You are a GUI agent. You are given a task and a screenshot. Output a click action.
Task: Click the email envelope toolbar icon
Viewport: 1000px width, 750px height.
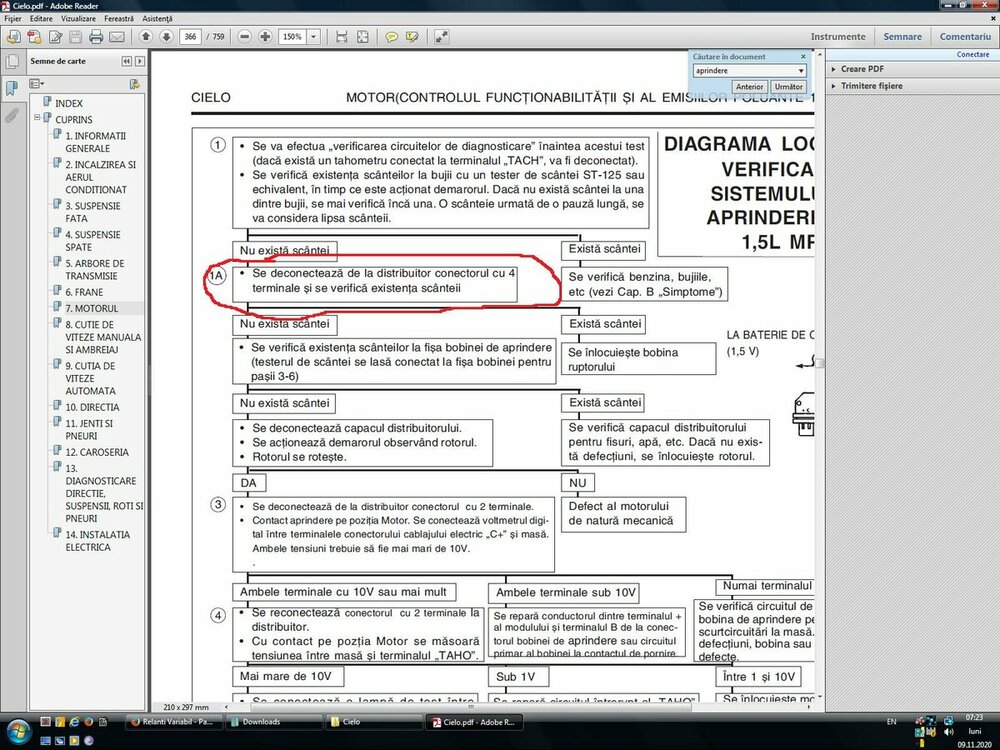tap(116, 37)
